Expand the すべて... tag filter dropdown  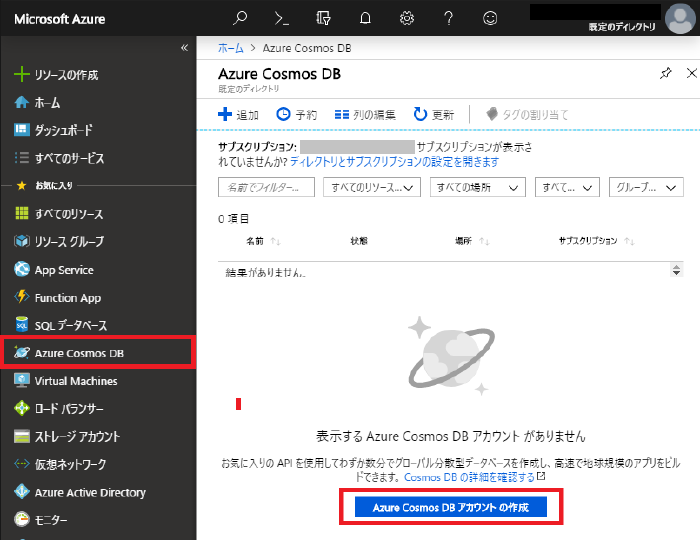[567, 187]
